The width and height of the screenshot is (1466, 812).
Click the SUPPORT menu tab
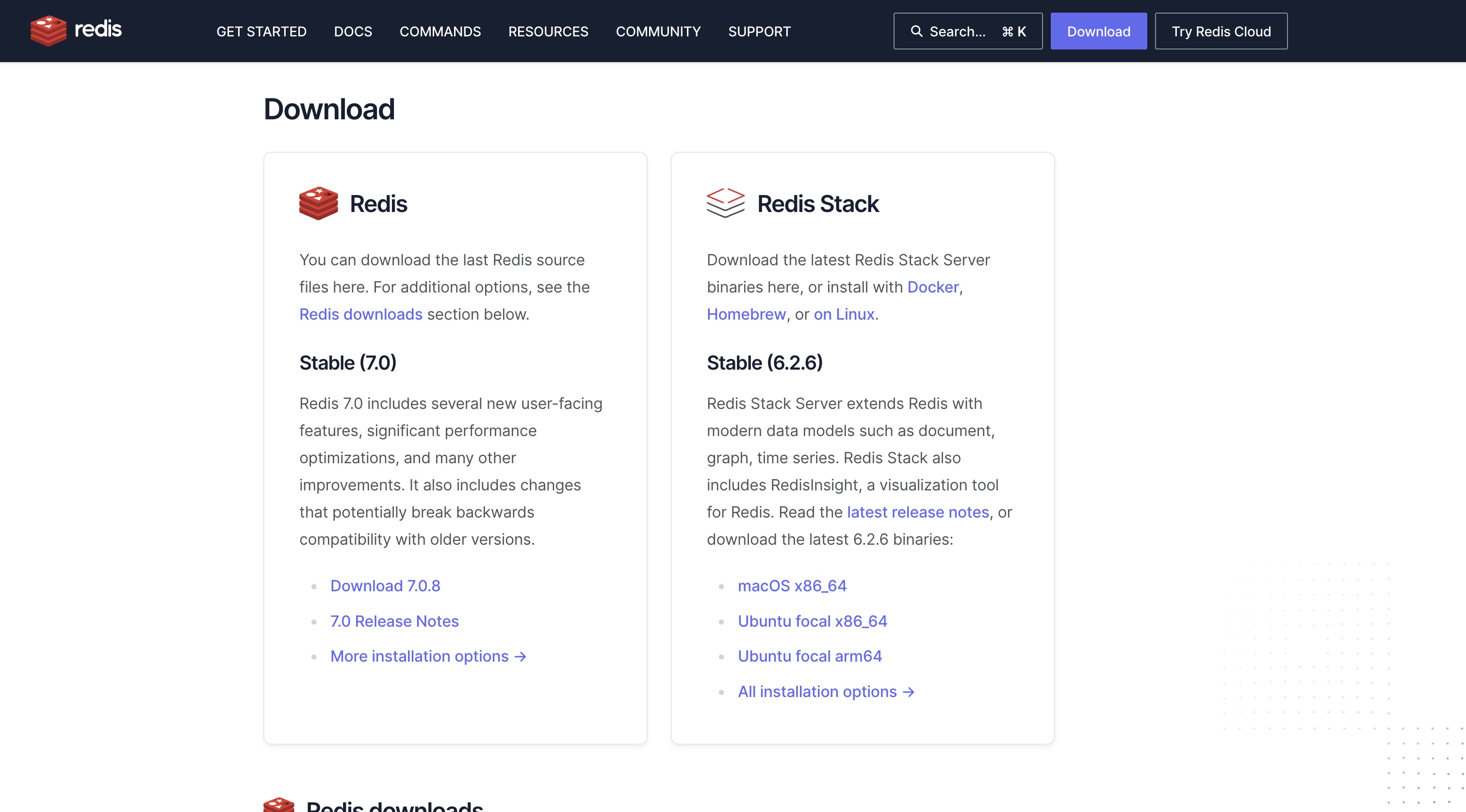pos(760,31)
